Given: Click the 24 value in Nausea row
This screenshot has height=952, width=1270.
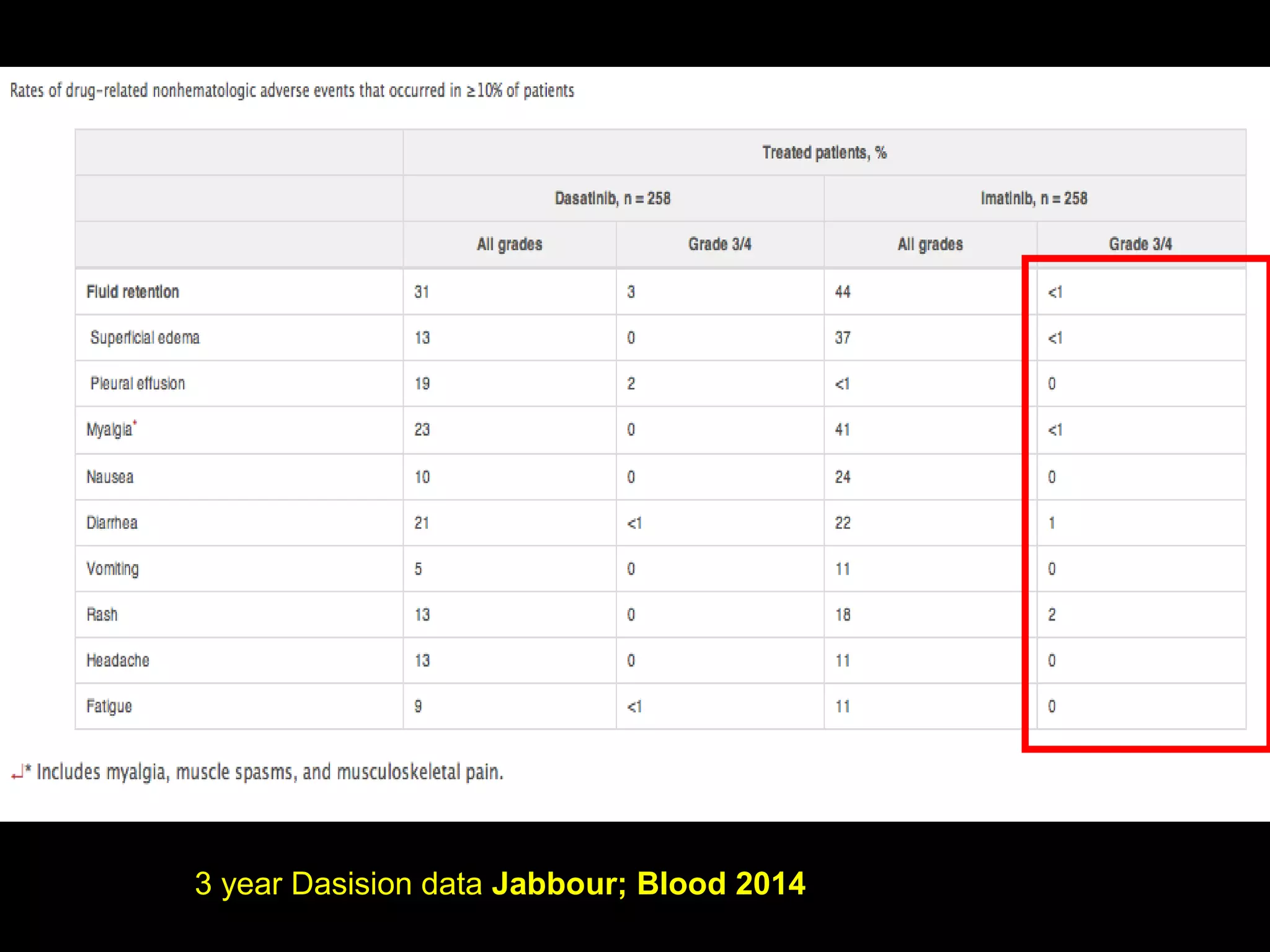Looking at the screenshot, I should point(843,477).
